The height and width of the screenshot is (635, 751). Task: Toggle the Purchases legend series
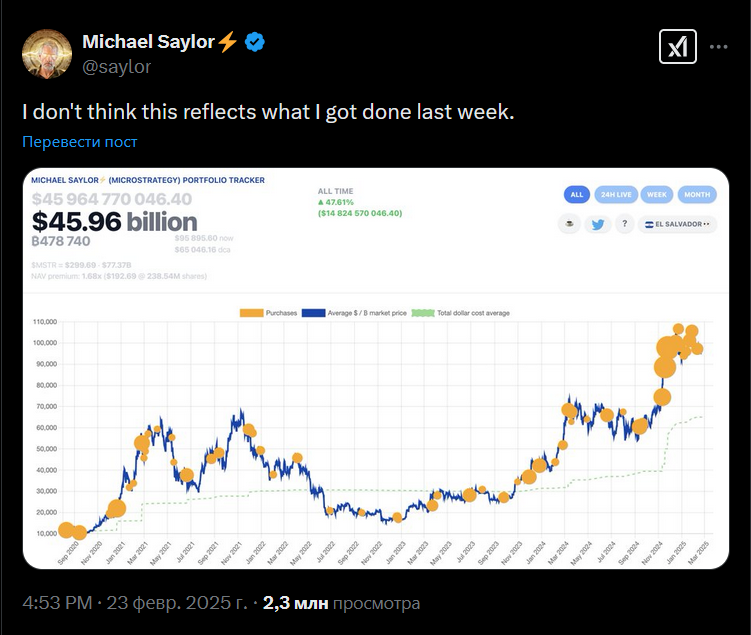(x=269, y=313)
